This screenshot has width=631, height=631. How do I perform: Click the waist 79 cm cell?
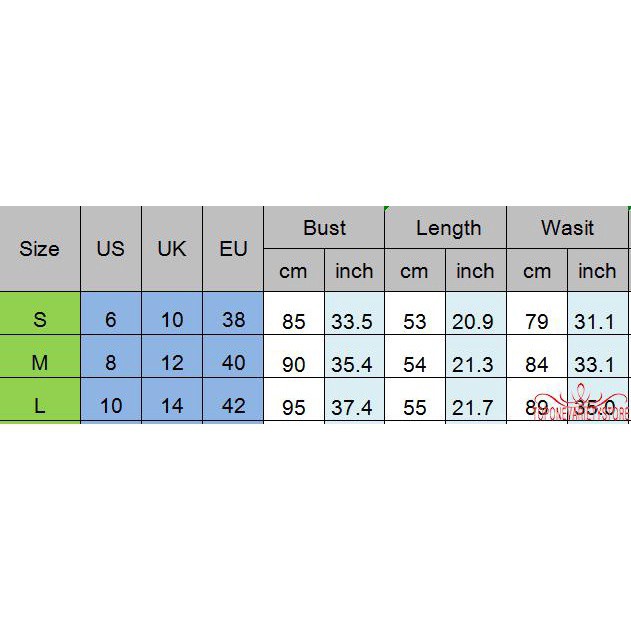[537, 321]
